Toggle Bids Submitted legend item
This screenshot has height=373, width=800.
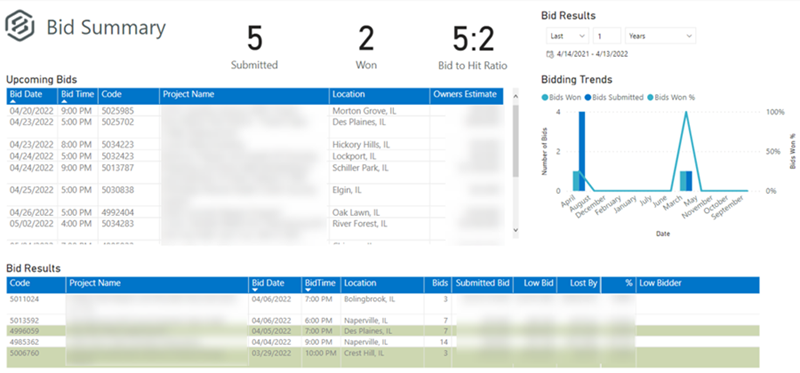pyautogui.click(x=614, y=97)
